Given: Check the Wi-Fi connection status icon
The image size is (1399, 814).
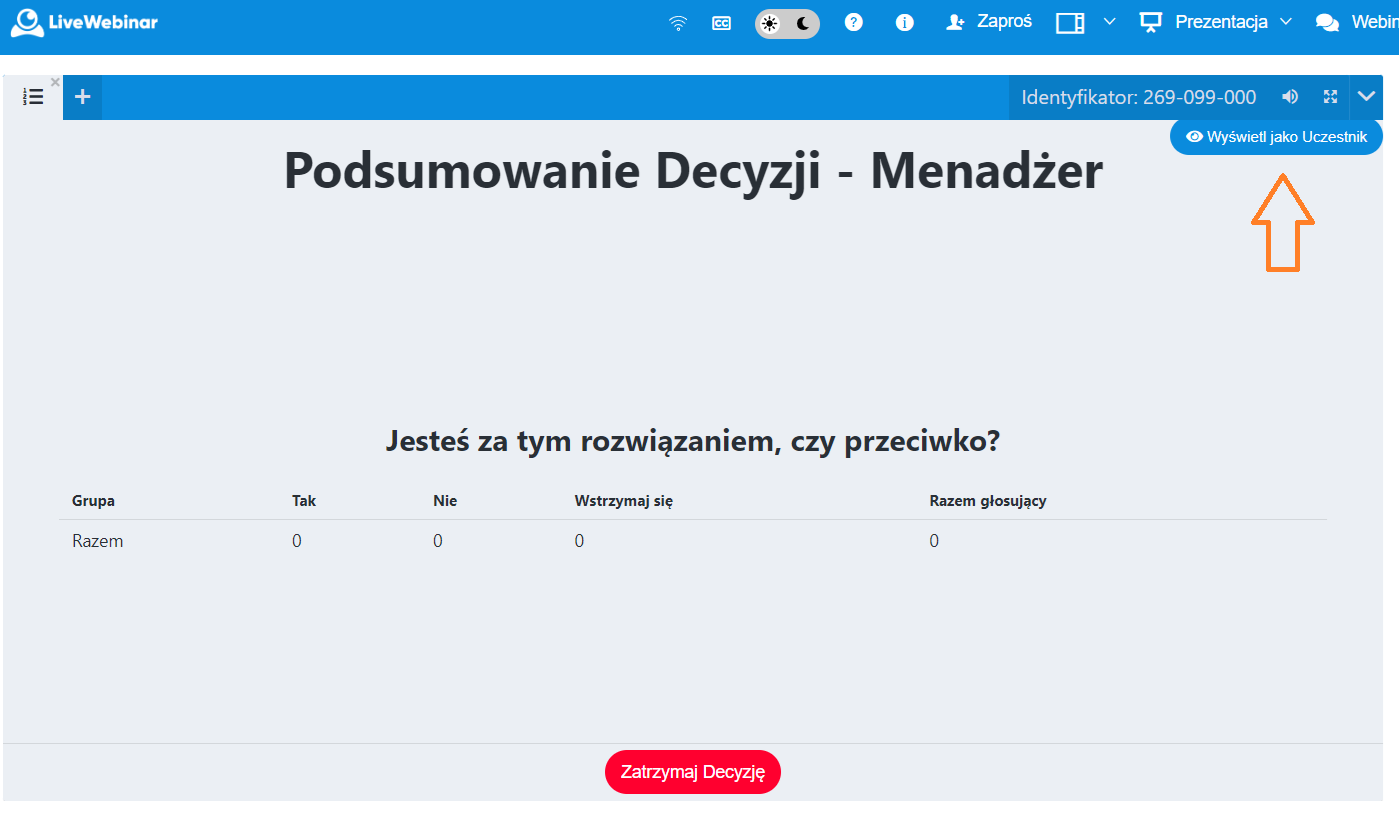Looking at the screenshot, I should pyautogui.click(x=678, y=23).
